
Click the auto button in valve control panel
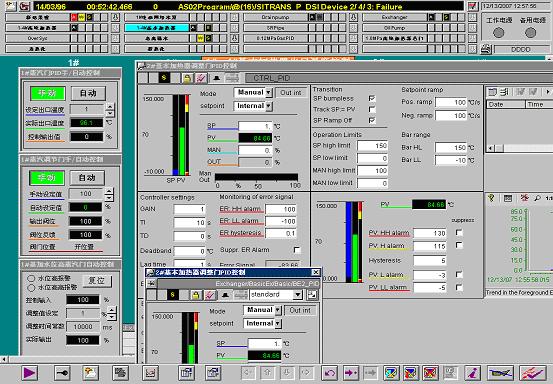point(87,178)
